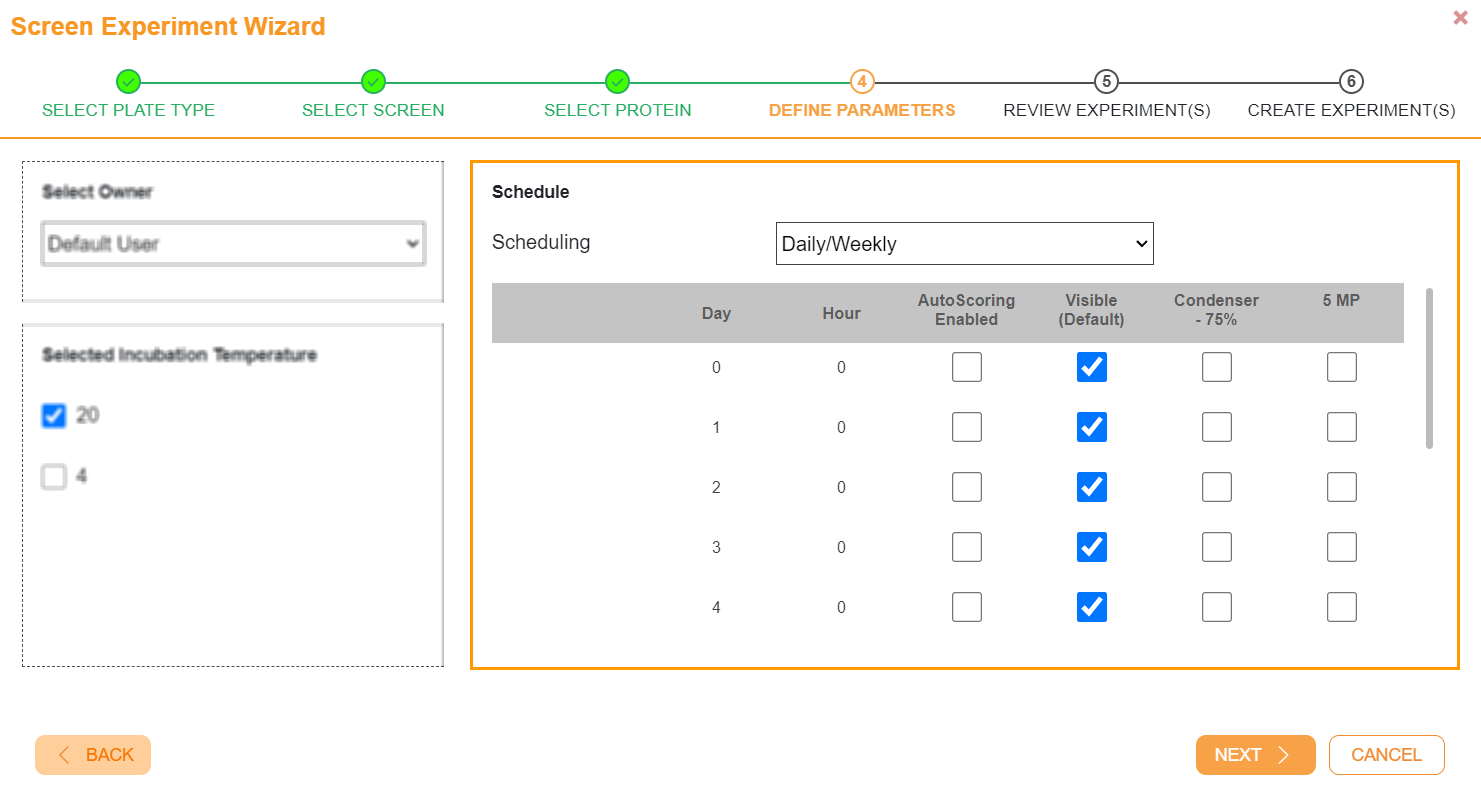Click the green checkmark for SELECT SCREEN
1481x796 pixels.
pyautogui.click(x=373, y=82)
